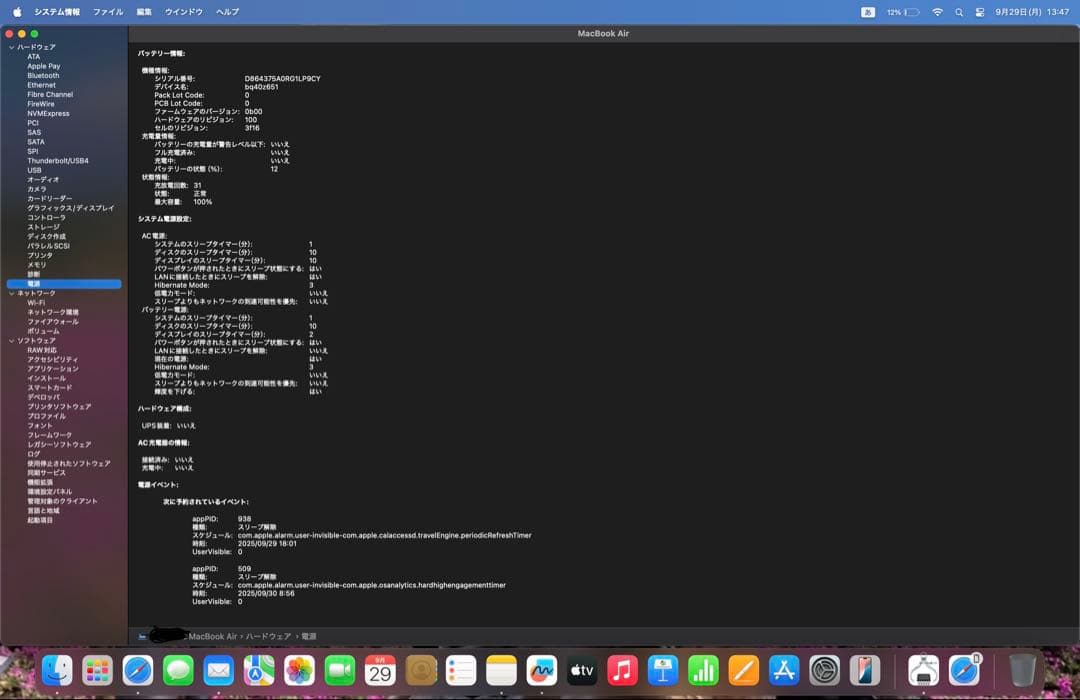Viewport: 1080px width, 700px height.
Task: Click the battery 12% indicator
Action: point(902,12)
